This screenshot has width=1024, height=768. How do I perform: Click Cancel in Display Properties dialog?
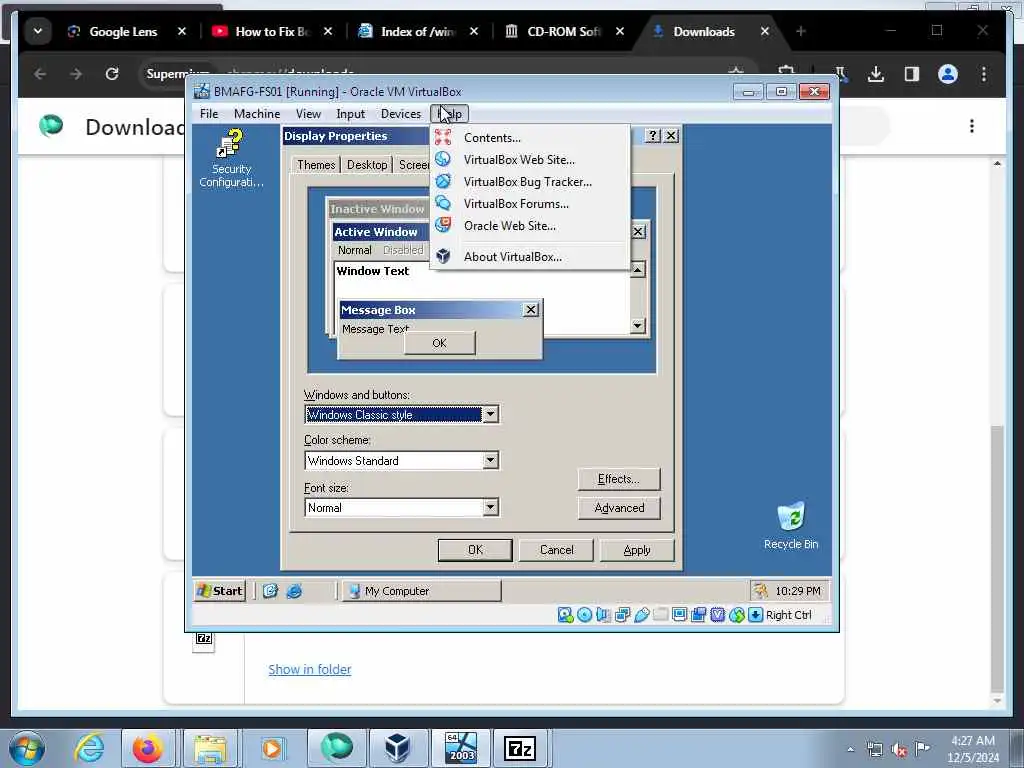point(556,550)
